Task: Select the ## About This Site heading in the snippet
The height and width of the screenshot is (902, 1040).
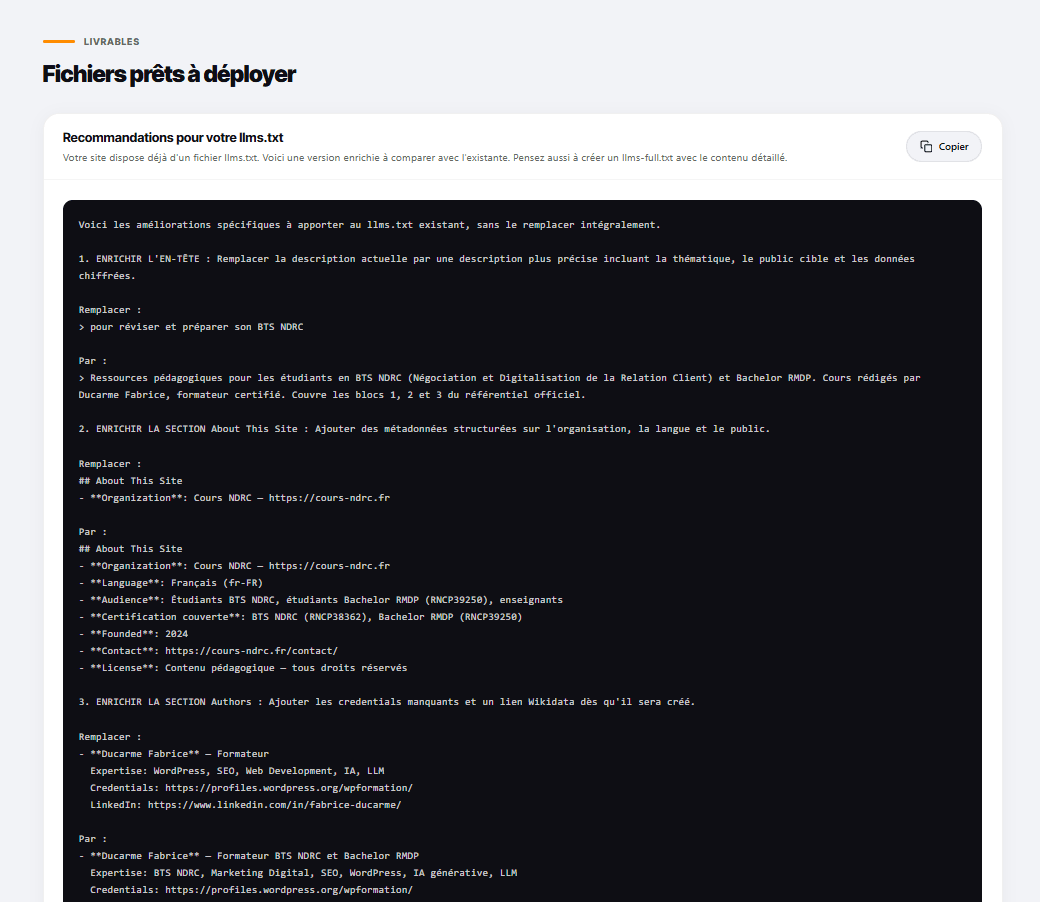Action: [132, 480]
